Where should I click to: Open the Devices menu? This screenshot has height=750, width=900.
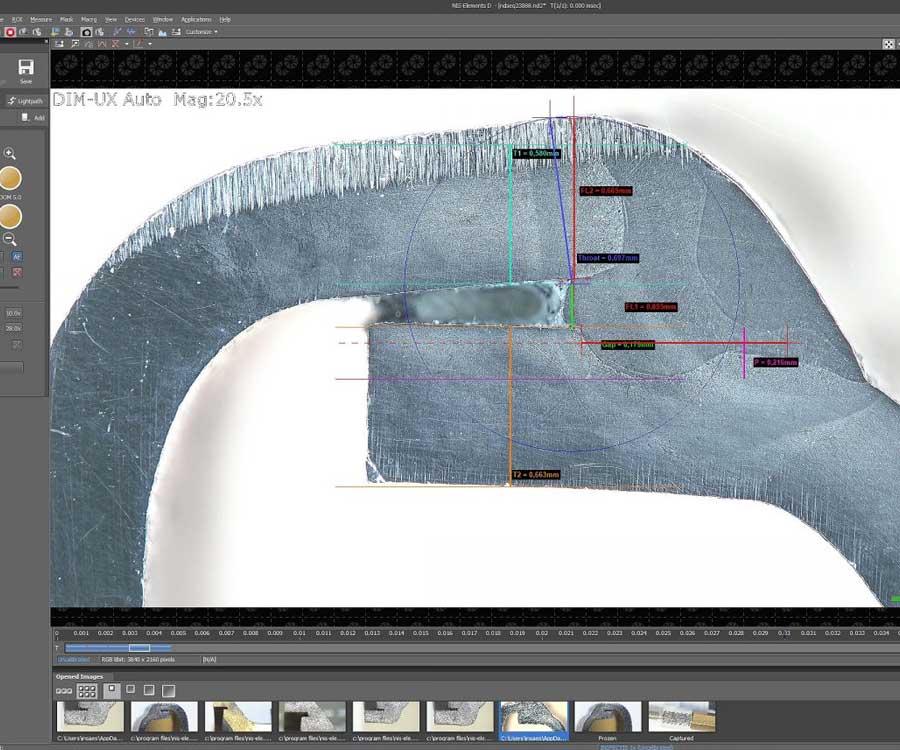click(135, 20)
